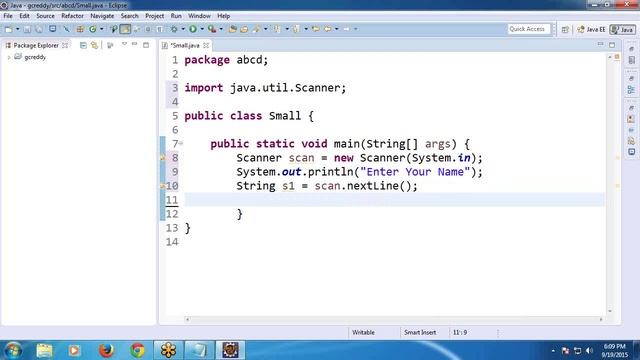This screenshot has height=360, width=640.
Task: Click the Forward navigation arrow
Action: pyautogui.click(x=347, y=29)
